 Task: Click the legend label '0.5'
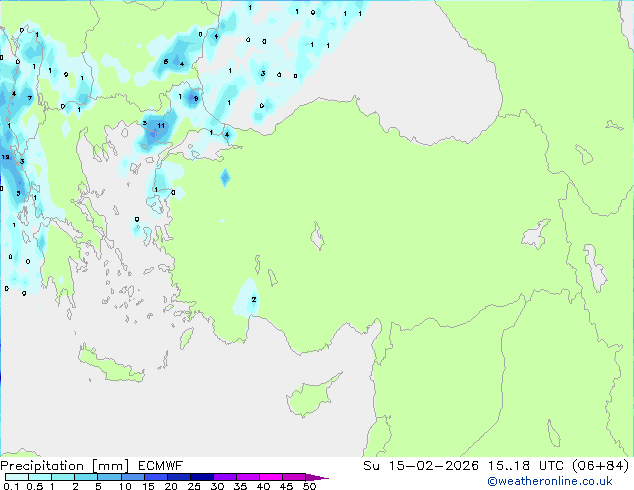(34, 486)
